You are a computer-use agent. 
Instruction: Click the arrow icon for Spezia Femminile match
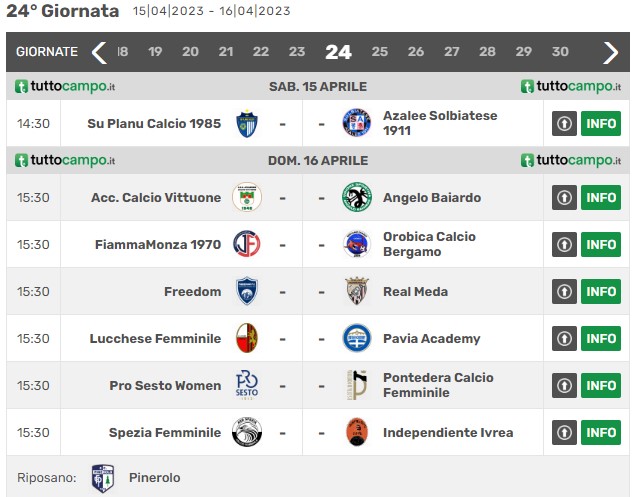click(x=564, y=433)
